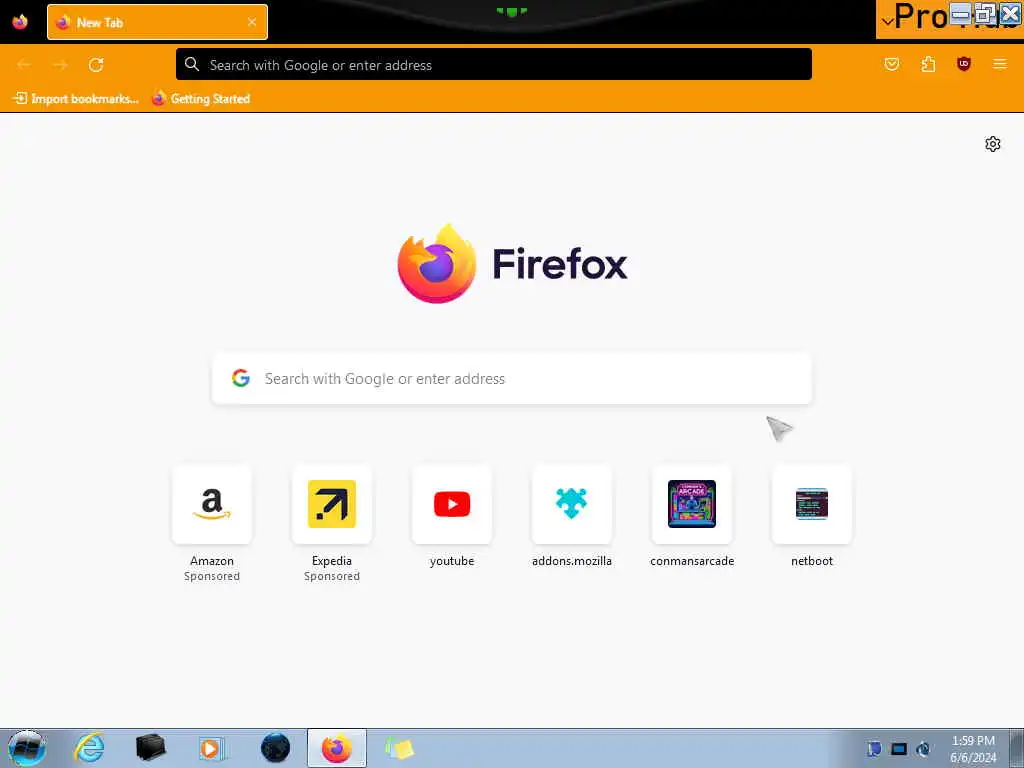This screenshot has height=768, width=1024.
Task: Reload the current page
Action: (x=96, y=65)
